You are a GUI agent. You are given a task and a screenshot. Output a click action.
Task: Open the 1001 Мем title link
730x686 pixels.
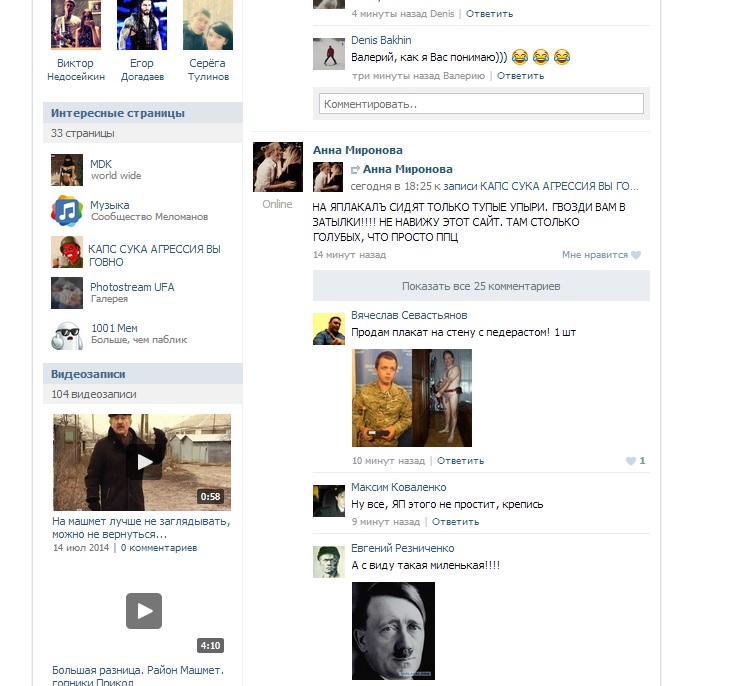tap(115, 328)
